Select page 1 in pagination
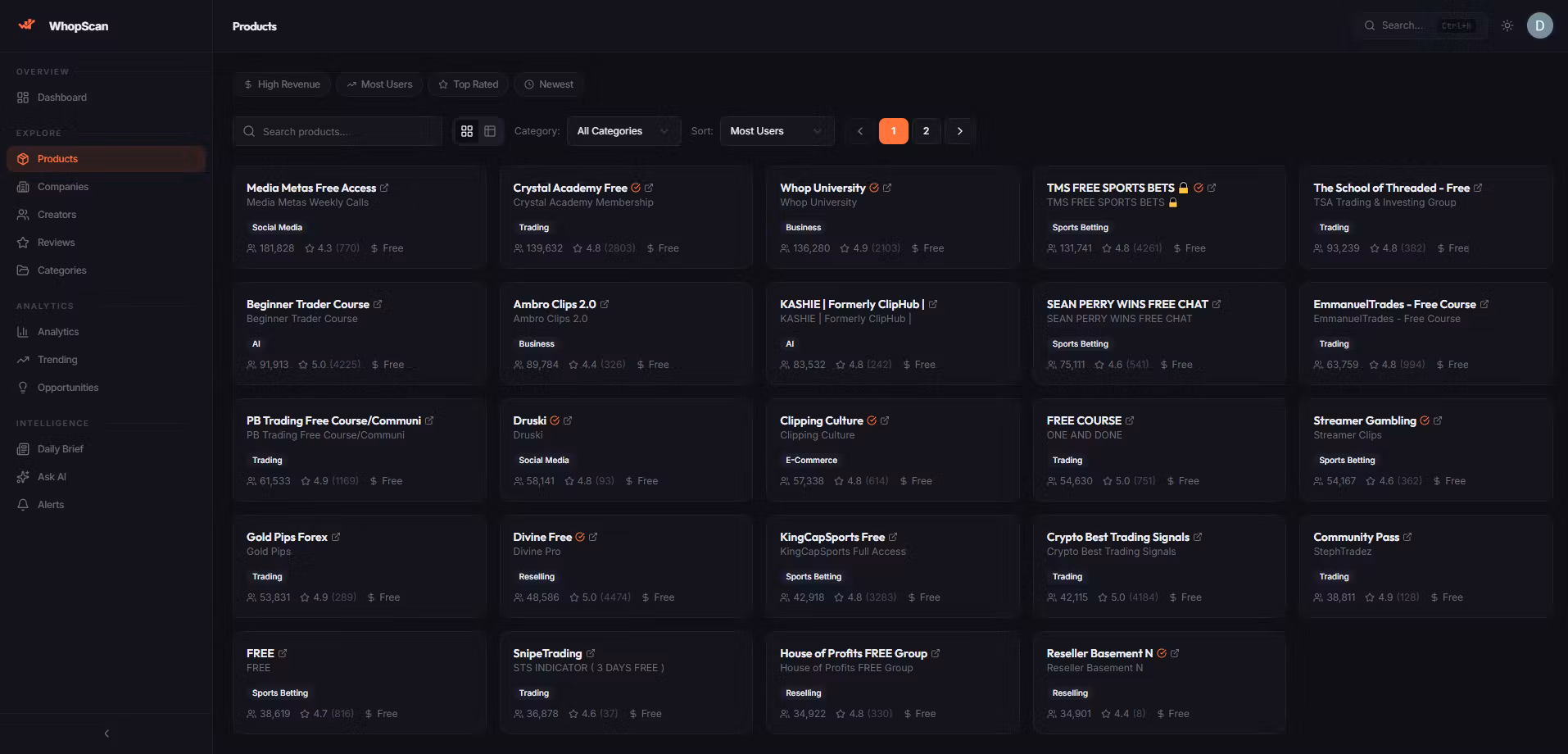This screenshot has height=754, width=1568. coord(894,131)
